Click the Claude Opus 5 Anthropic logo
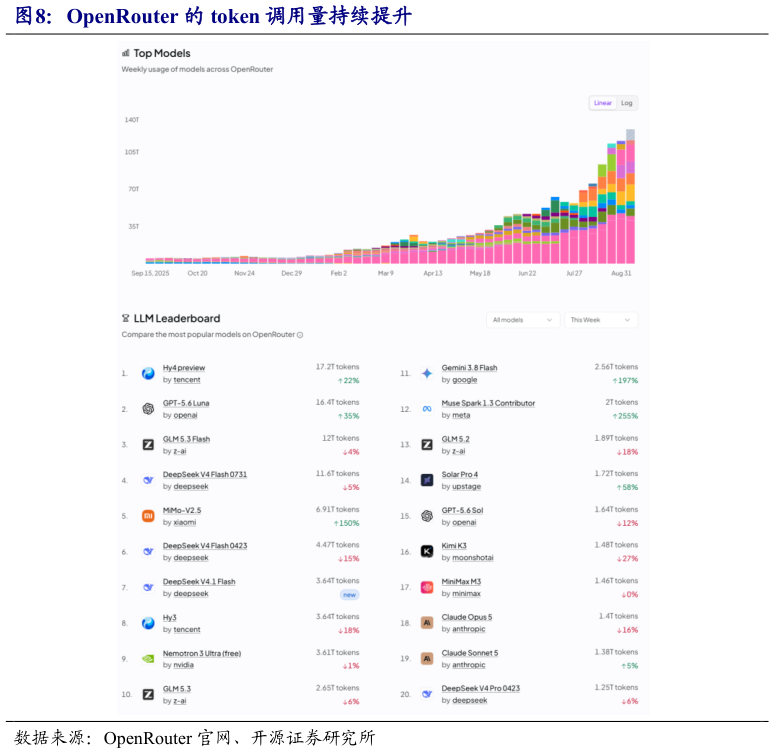774x753 pixels. pos(427,623)
